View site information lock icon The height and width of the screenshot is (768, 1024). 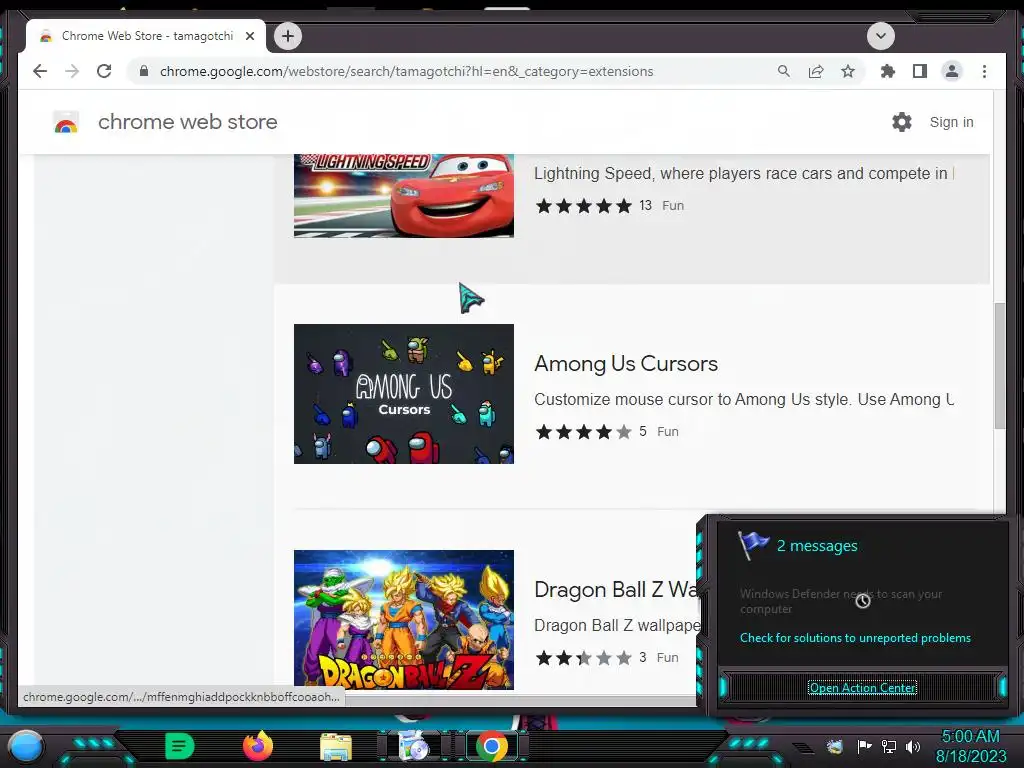click(x=144, y=71)
